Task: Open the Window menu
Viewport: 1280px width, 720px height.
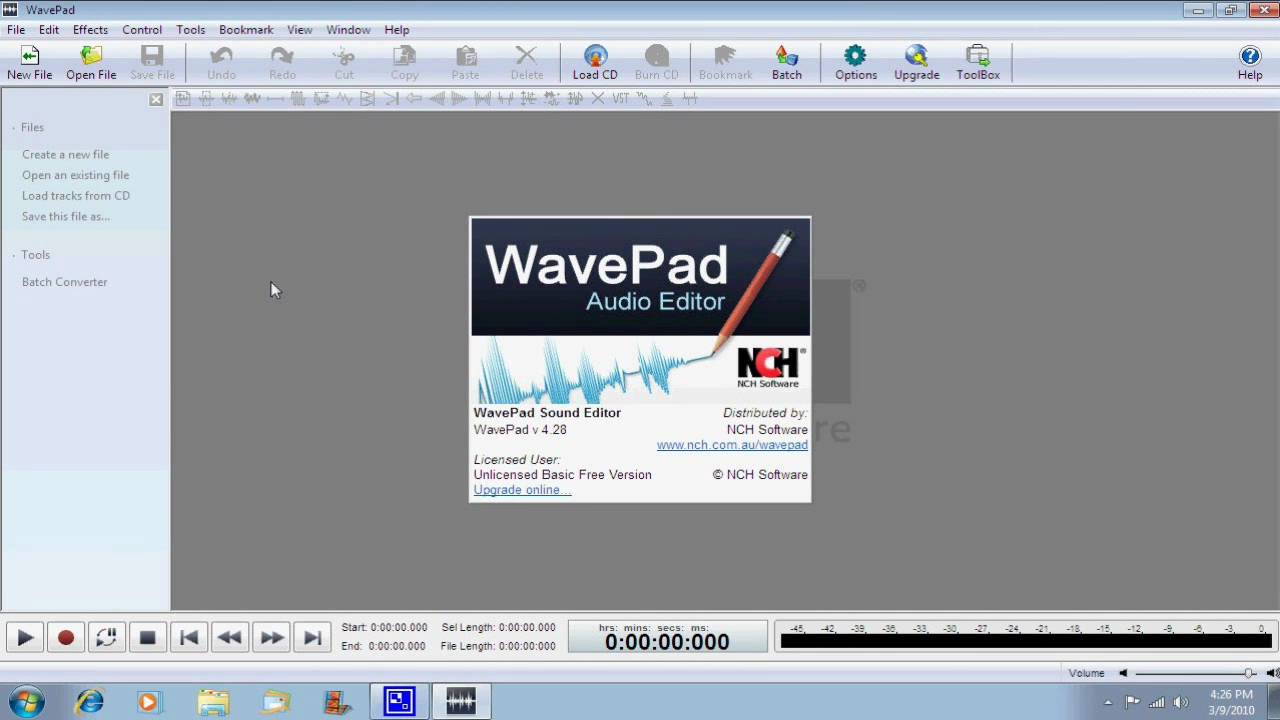Action: [348, 30]
